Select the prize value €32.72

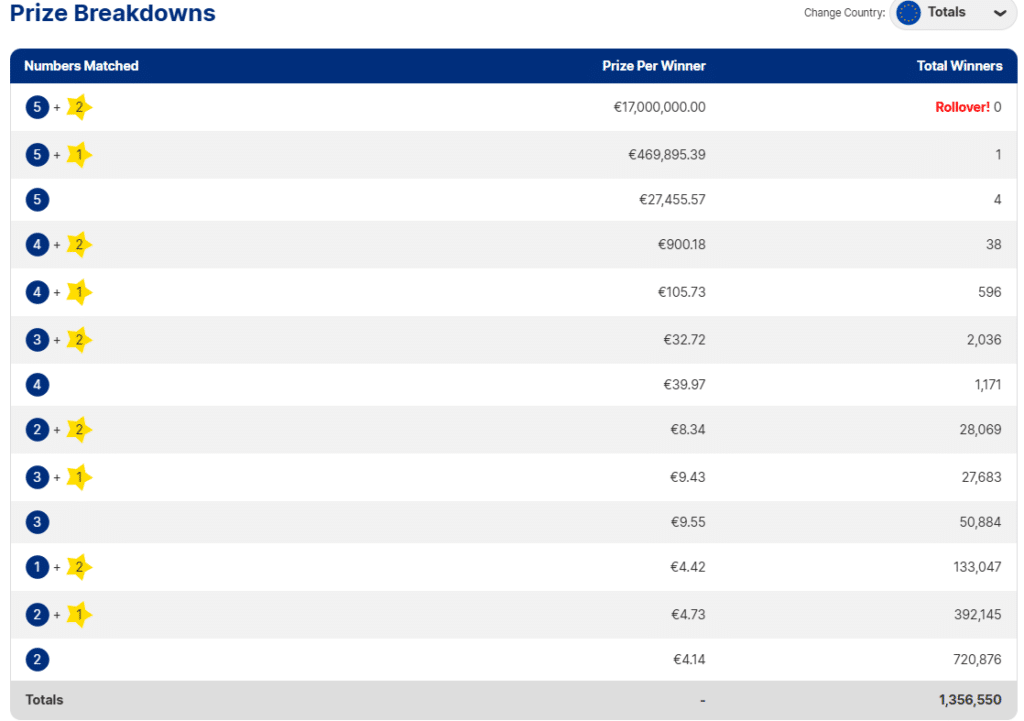coord(684,340)
